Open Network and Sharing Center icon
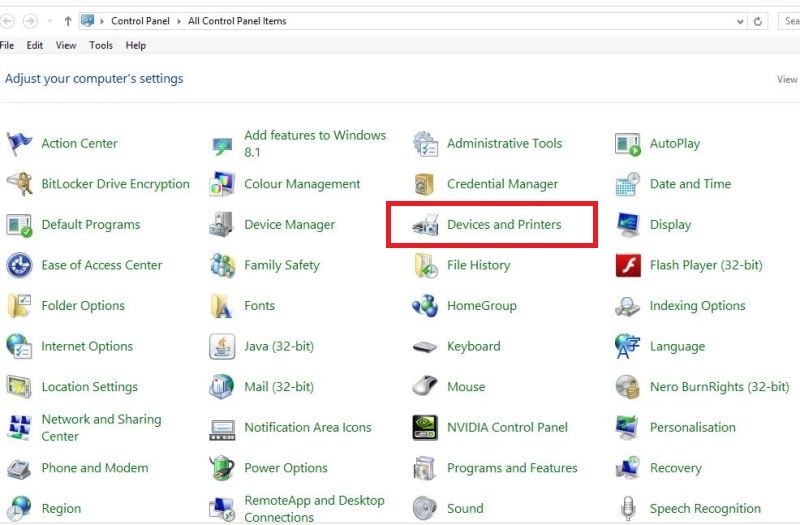Screen dimensions: 800x525 (x=19, y=428)
